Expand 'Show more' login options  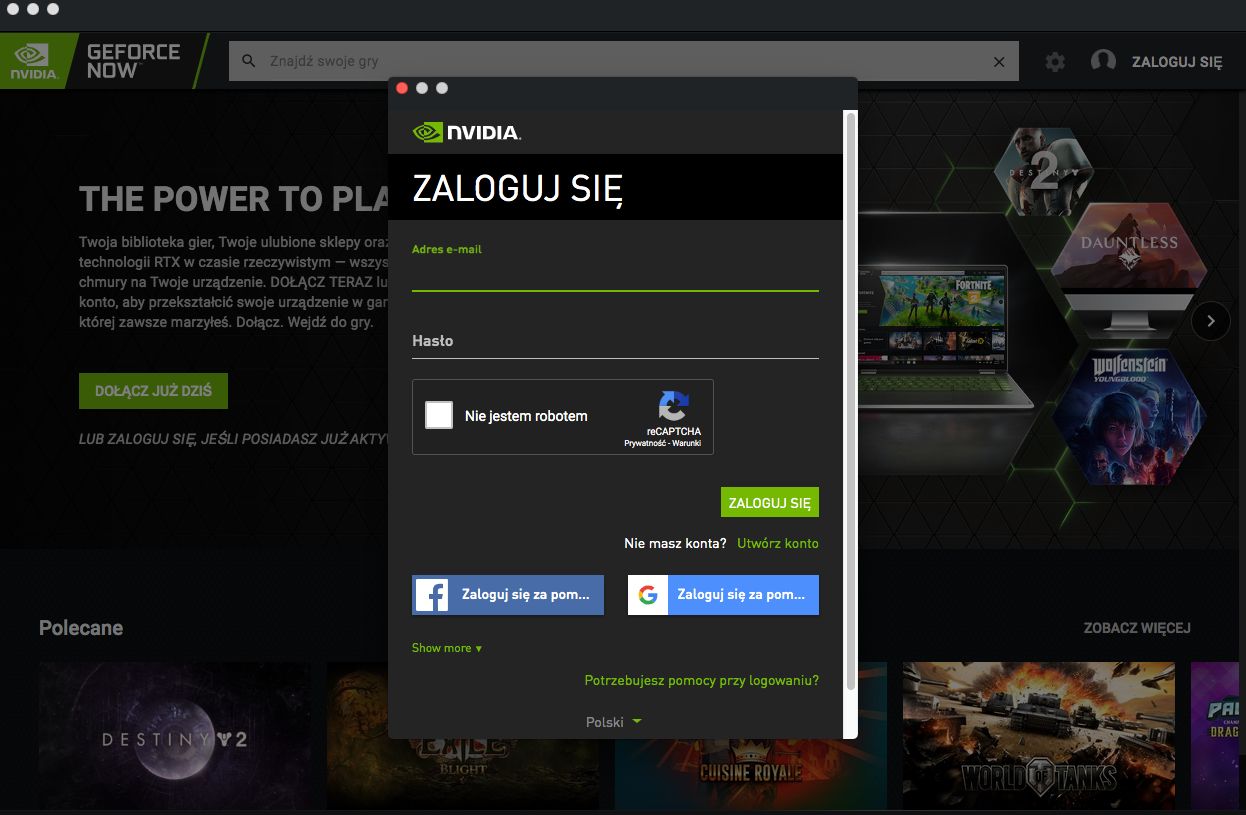pyautogui.click(x=447, y=648)
